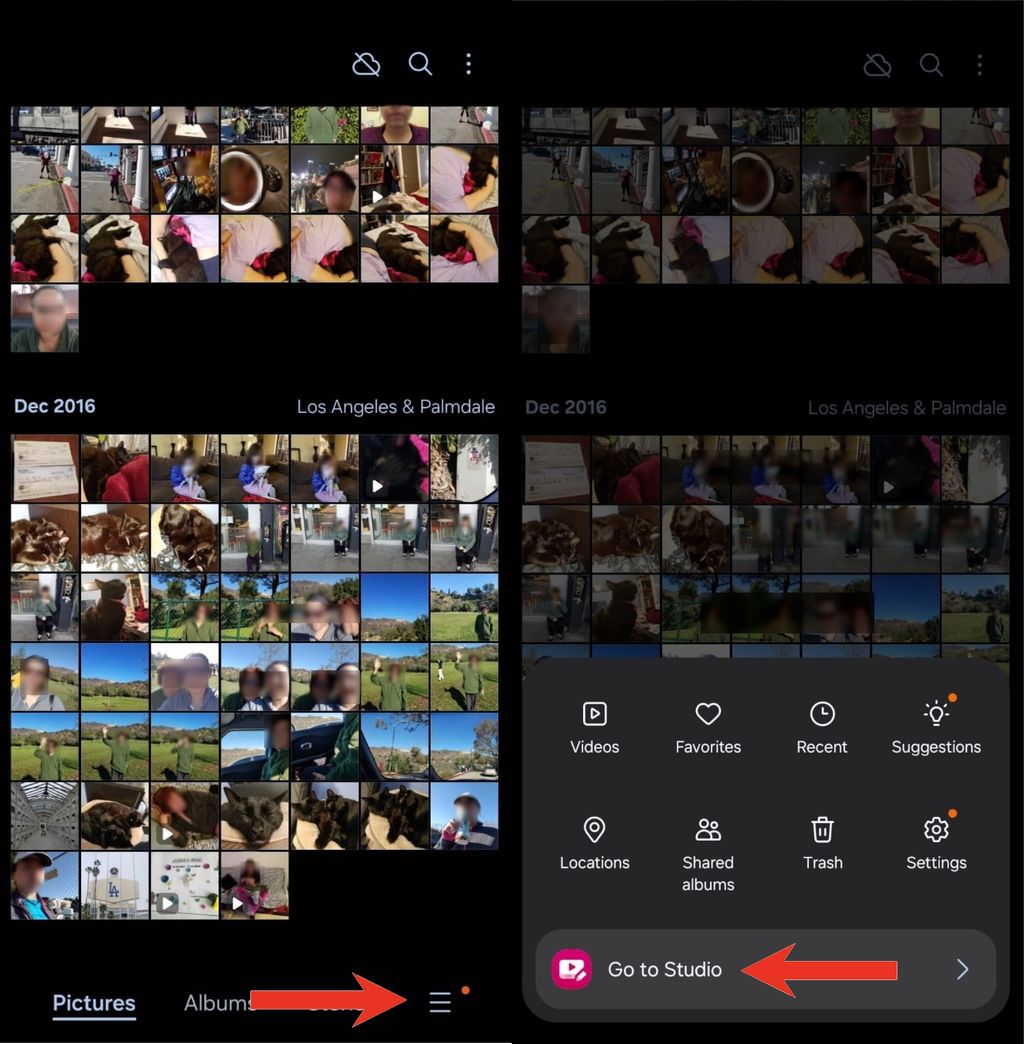Stay on the Pictures tab
Image resolution: width=1024 pixels, height=1044 pixels.
click(94, 1003)
